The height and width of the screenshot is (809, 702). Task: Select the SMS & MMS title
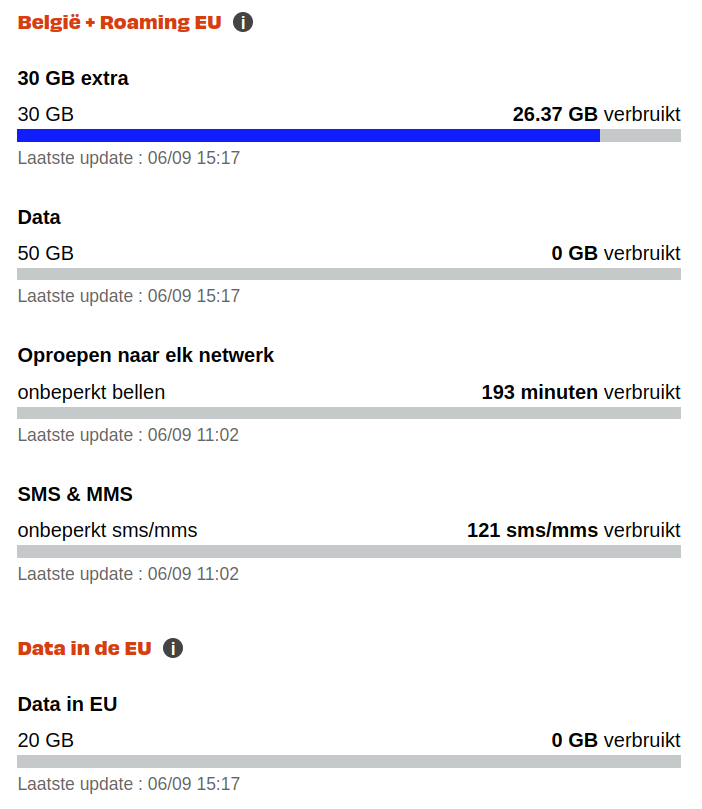[75, 494]
